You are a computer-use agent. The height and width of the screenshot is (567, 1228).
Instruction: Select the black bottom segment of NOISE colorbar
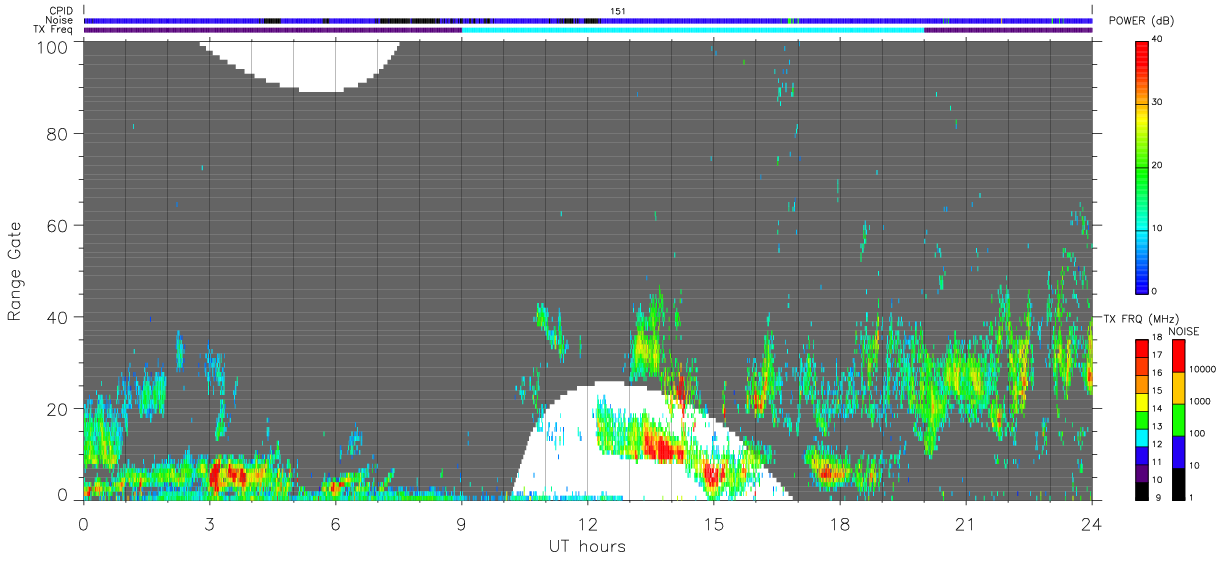[x=1178, y=484]
